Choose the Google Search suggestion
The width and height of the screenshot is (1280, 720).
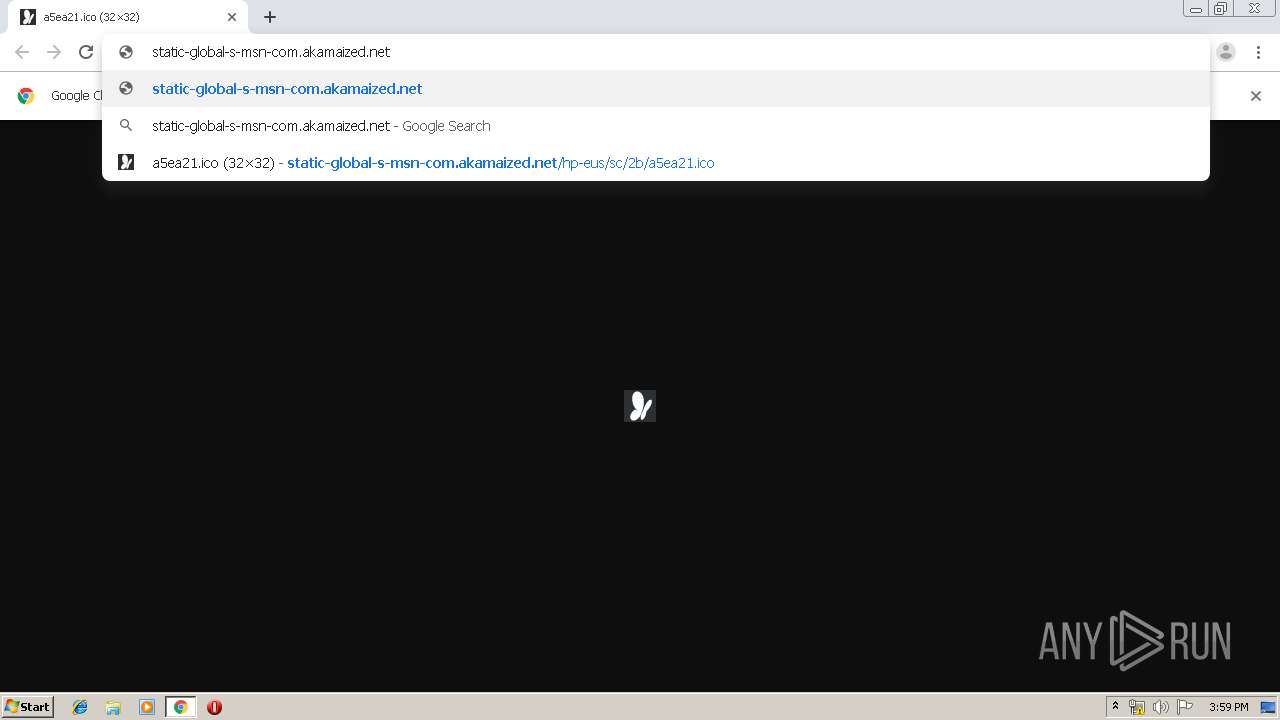pyautogui.click(x=656, y=126)
